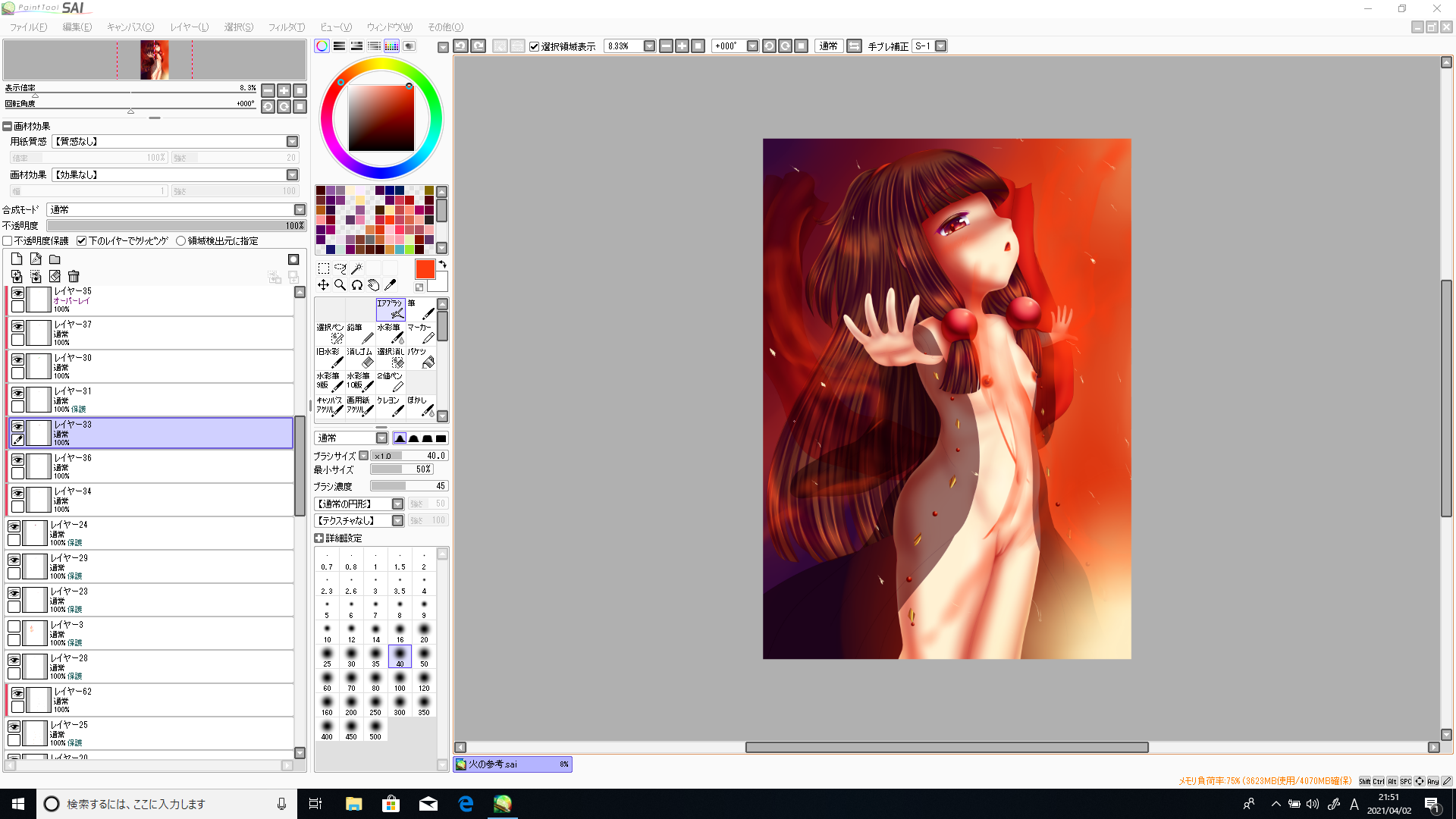Image resolution: width=1456 pixels, height=819 pixels.
Task: Click the redo arrow in toolbar
Action: click(x=479, y=46)
